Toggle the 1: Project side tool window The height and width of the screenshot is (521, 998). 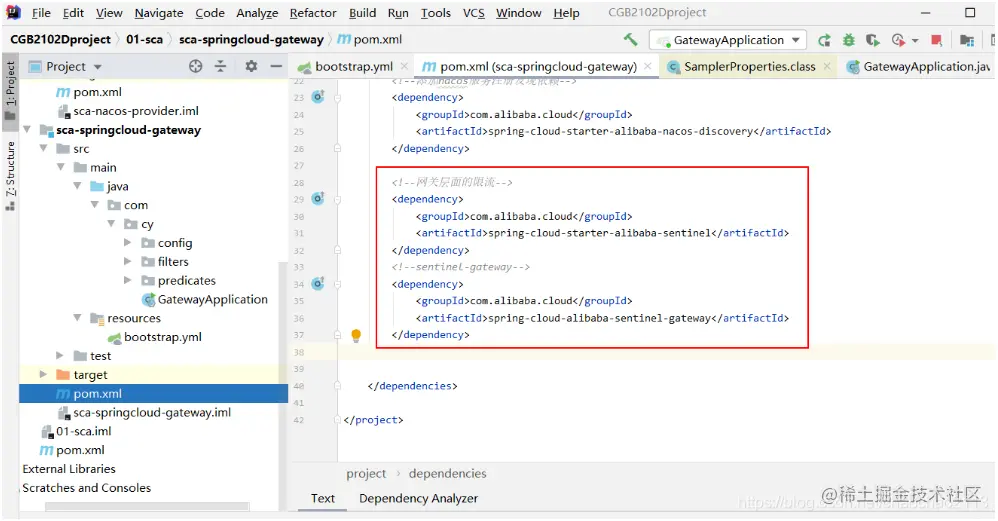pos(10,90)
